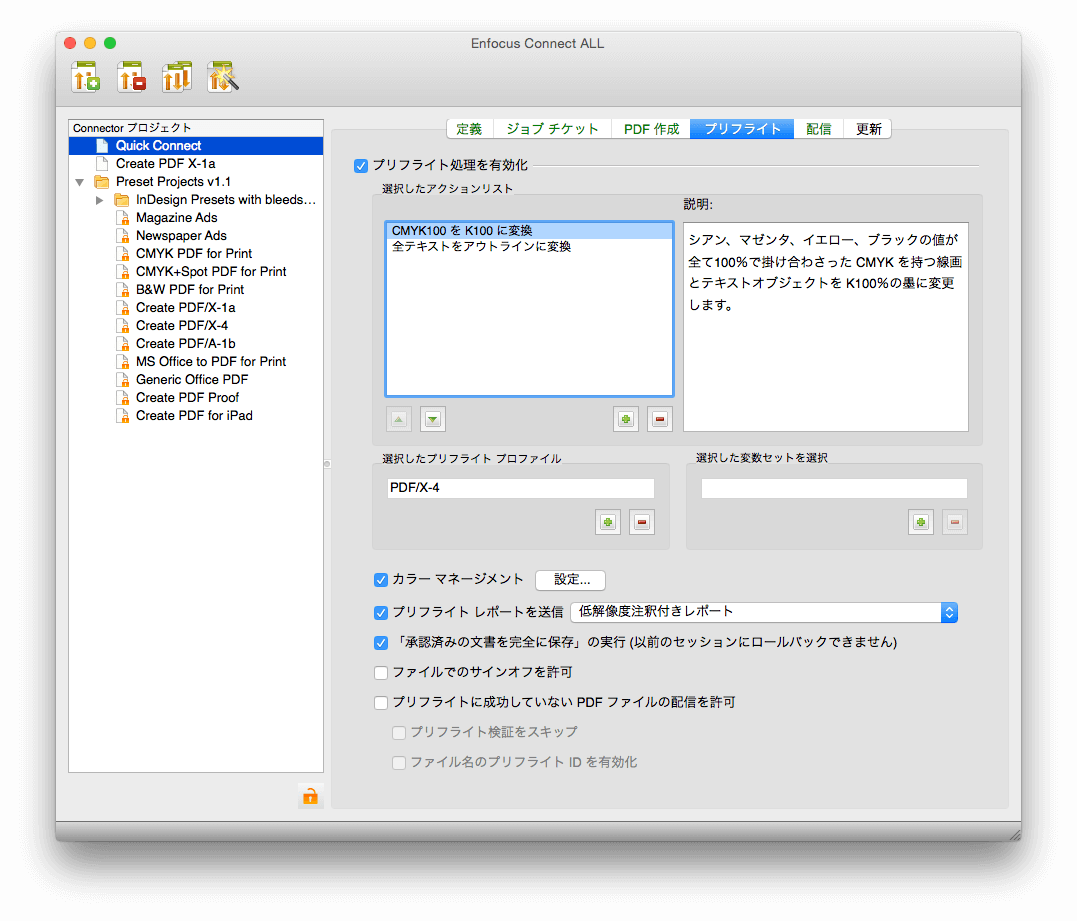Switch to the 配信 tab
1077x921 pixels.
pyautogui.click(x=819, y=129)
